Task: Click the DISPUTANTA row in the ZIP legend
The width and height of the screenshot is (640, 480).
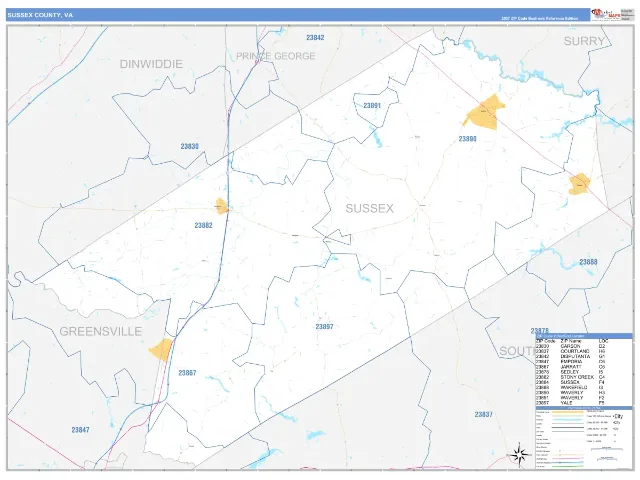Action: [x=571, y=356]
